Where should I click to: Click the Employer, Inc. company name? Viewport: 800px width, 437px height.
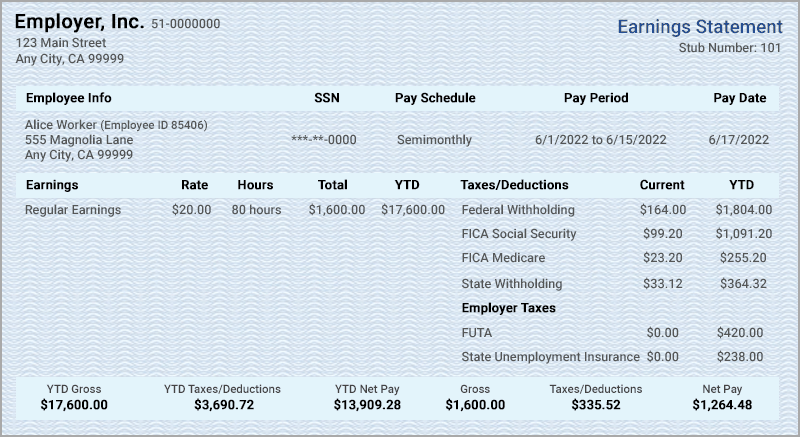point(79,22)
